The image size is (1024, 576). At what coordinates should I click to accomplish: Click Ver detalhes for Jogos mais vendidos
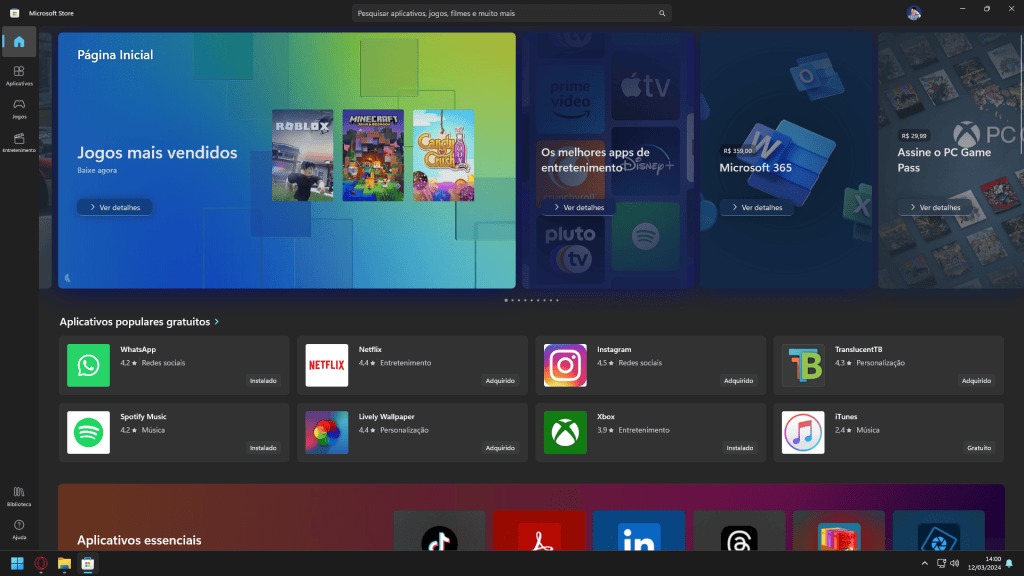point(115,207)
